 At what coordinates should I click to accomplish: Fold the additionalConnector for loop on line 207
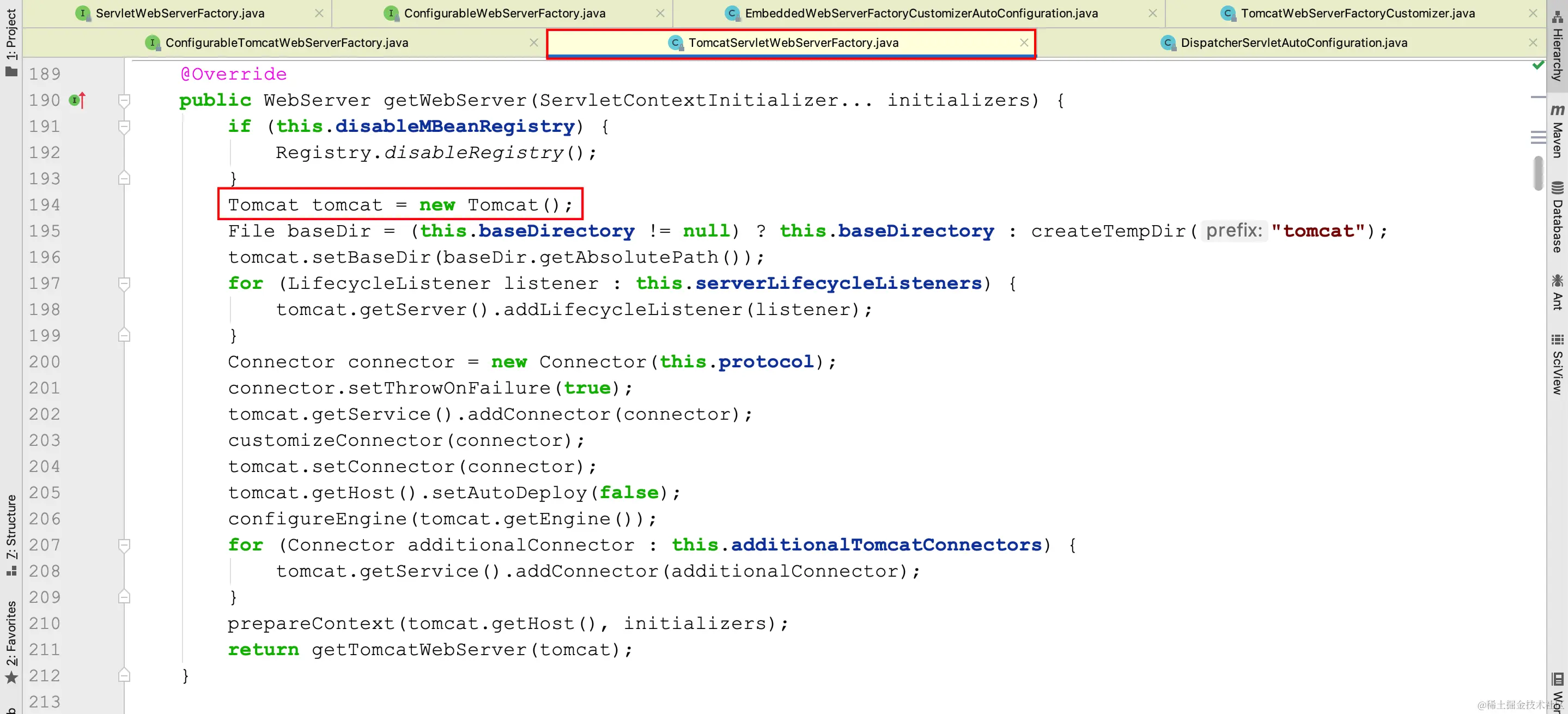(x=124, y=546)
